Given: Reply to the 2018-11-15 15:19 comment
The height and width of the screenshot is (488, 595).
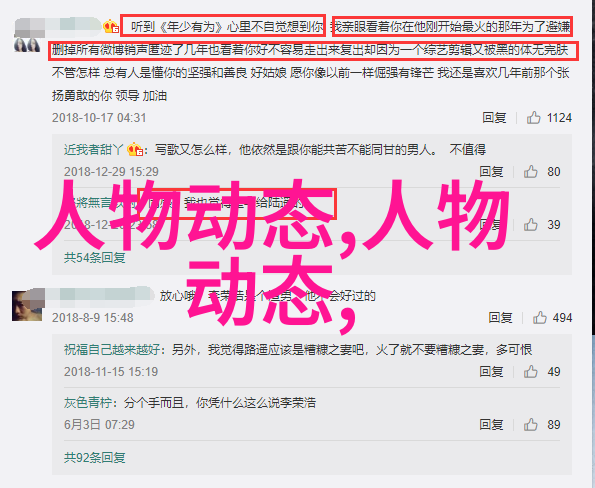Looking at the screenshot, I should [491, 372].
